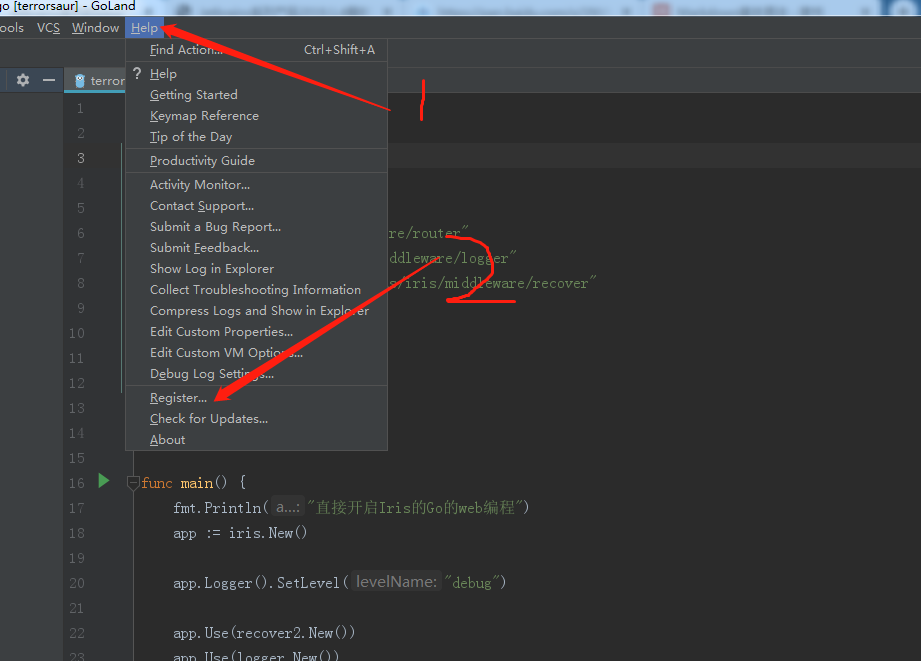
Task: Open the Tools menu at the left edge
Action: [x=11, y=28]
